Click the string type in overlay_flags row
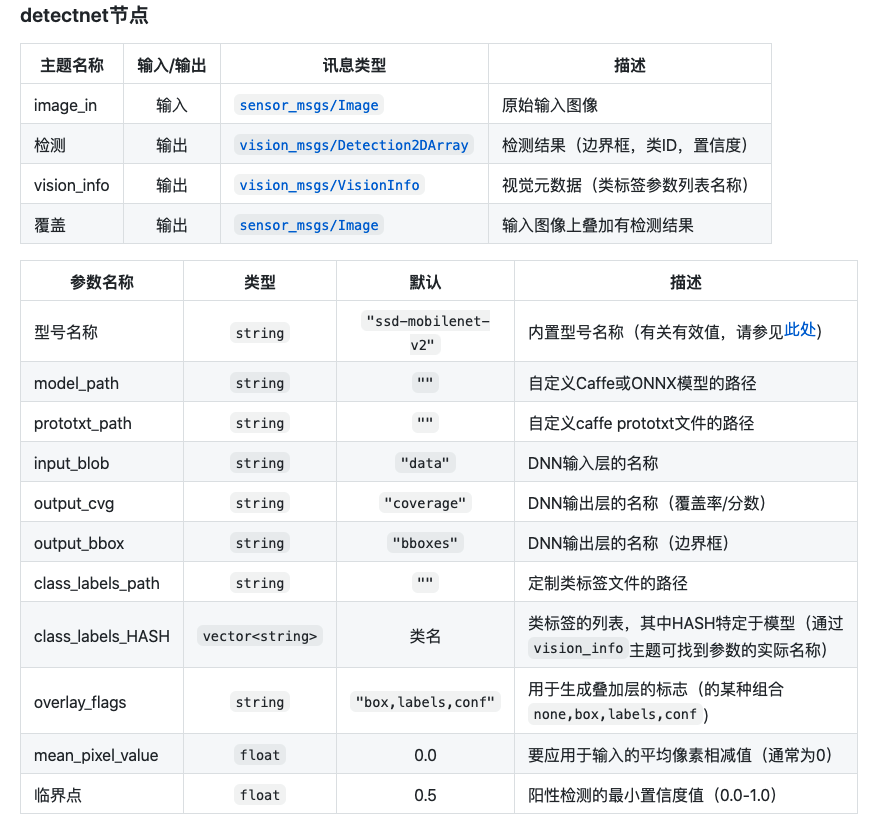Image resolution: width=875 pixels, height=823 pixels. tap(260, 702)
